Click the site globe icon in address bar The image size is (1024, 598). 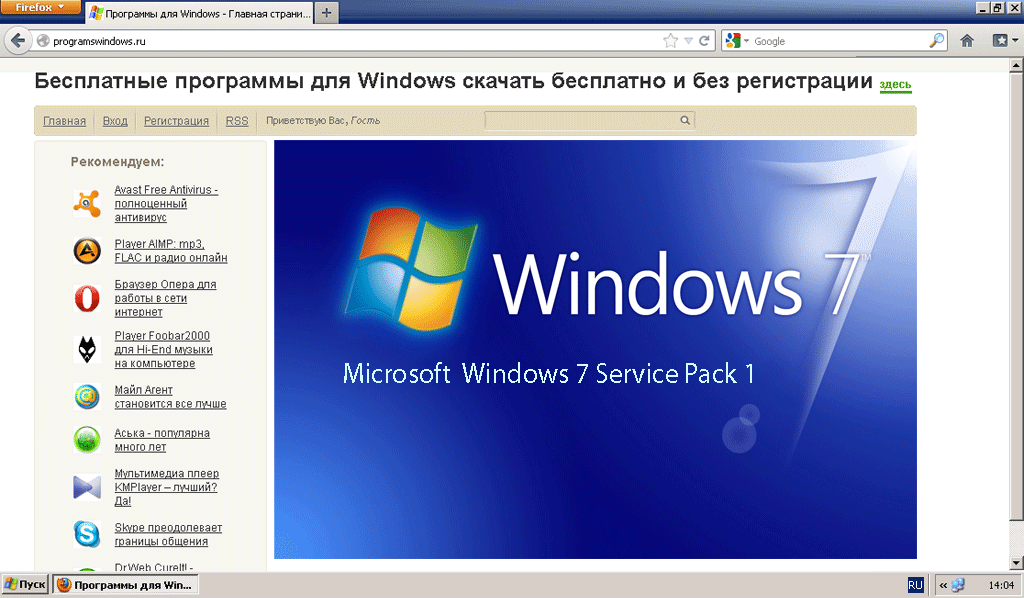43,41
